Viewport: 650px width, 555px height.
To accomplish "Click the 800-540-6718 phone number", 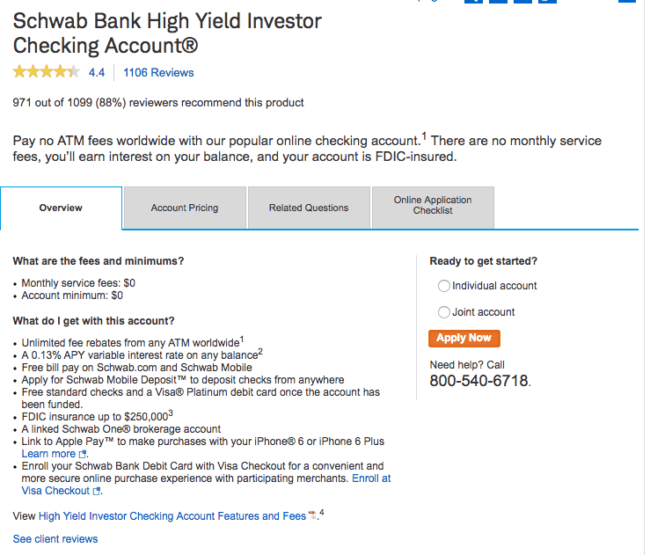I will tap(479, 381).
